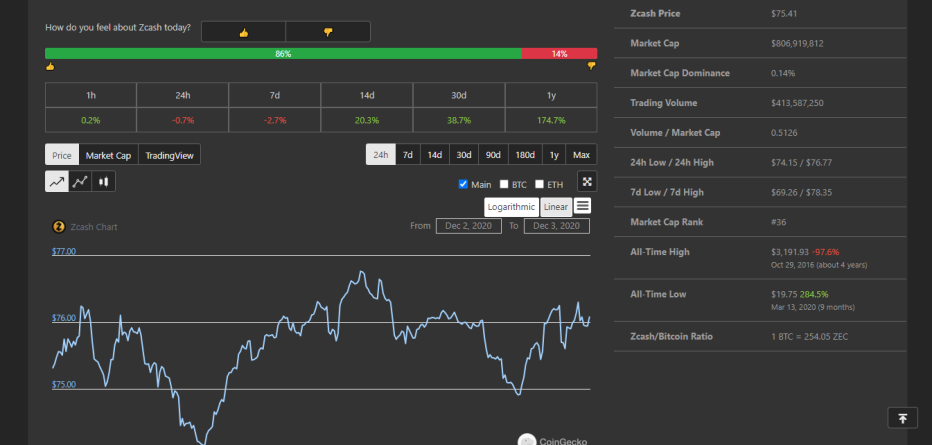Open the TradingView tab
Viewport: 932px width, 445px height.
tap(169, 155)
